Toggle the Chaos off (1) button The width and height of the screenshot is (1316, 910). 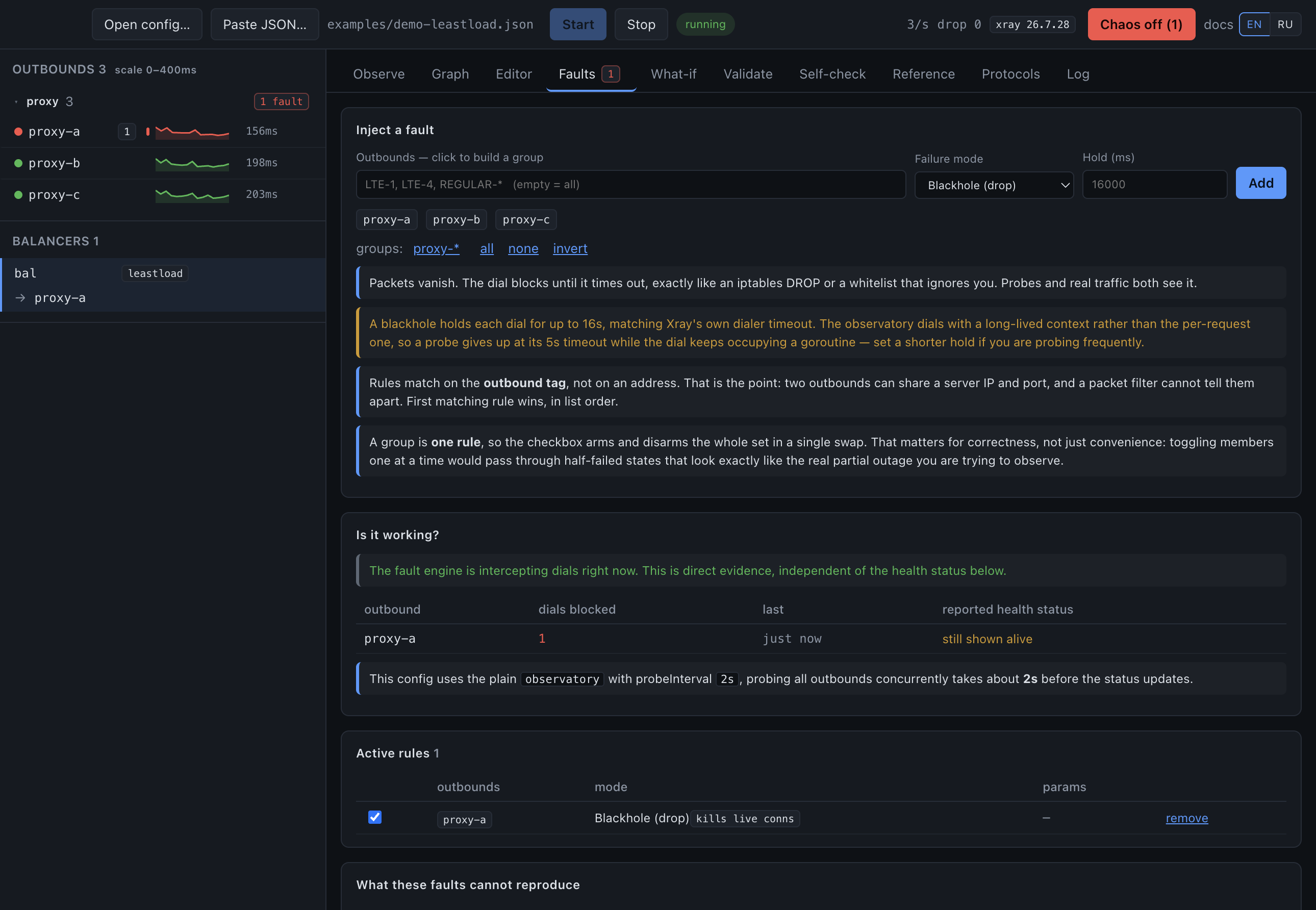1141,24
